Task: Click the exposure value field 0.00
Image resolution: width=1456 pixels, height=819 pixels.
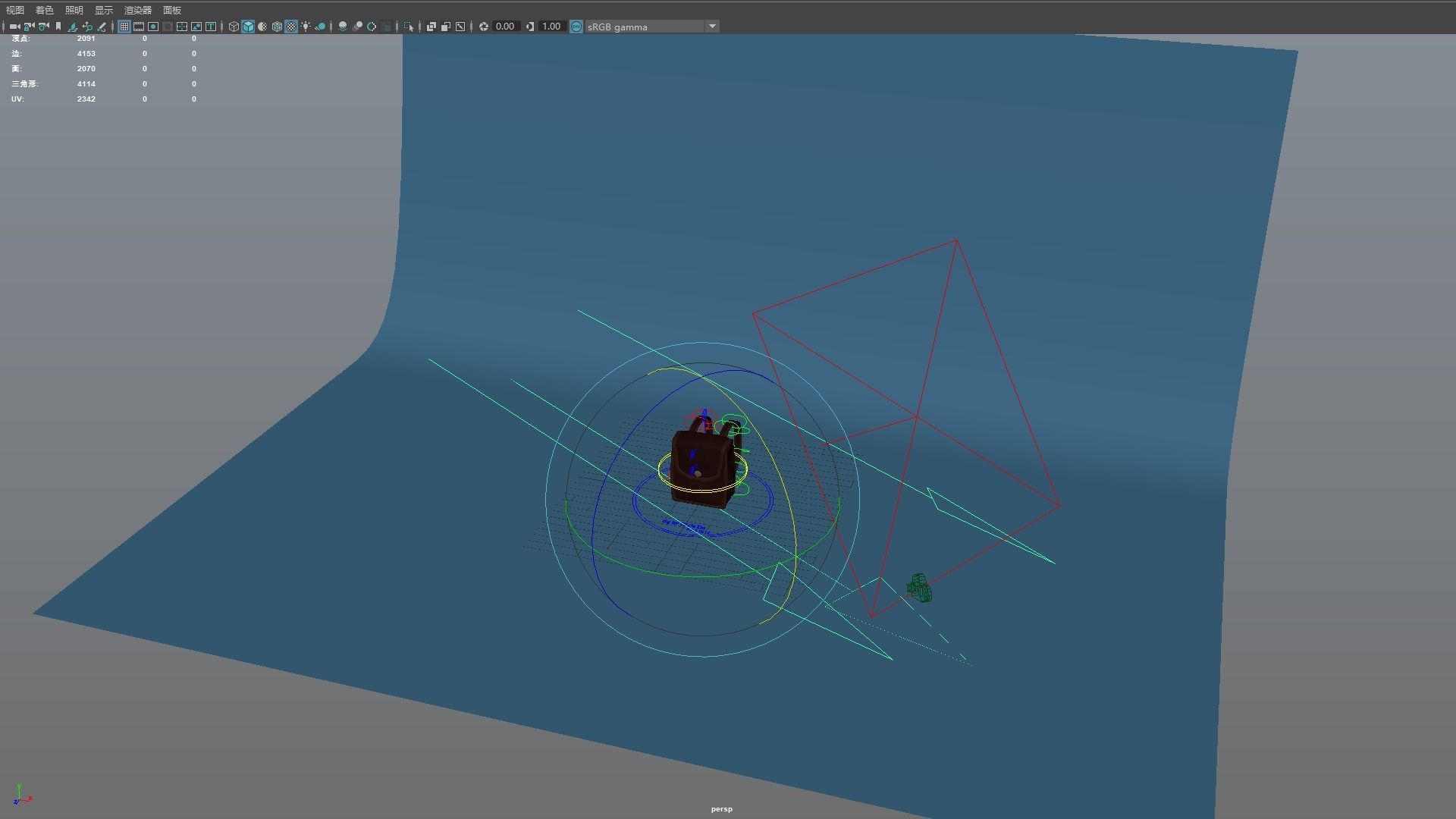Action: 504,27
